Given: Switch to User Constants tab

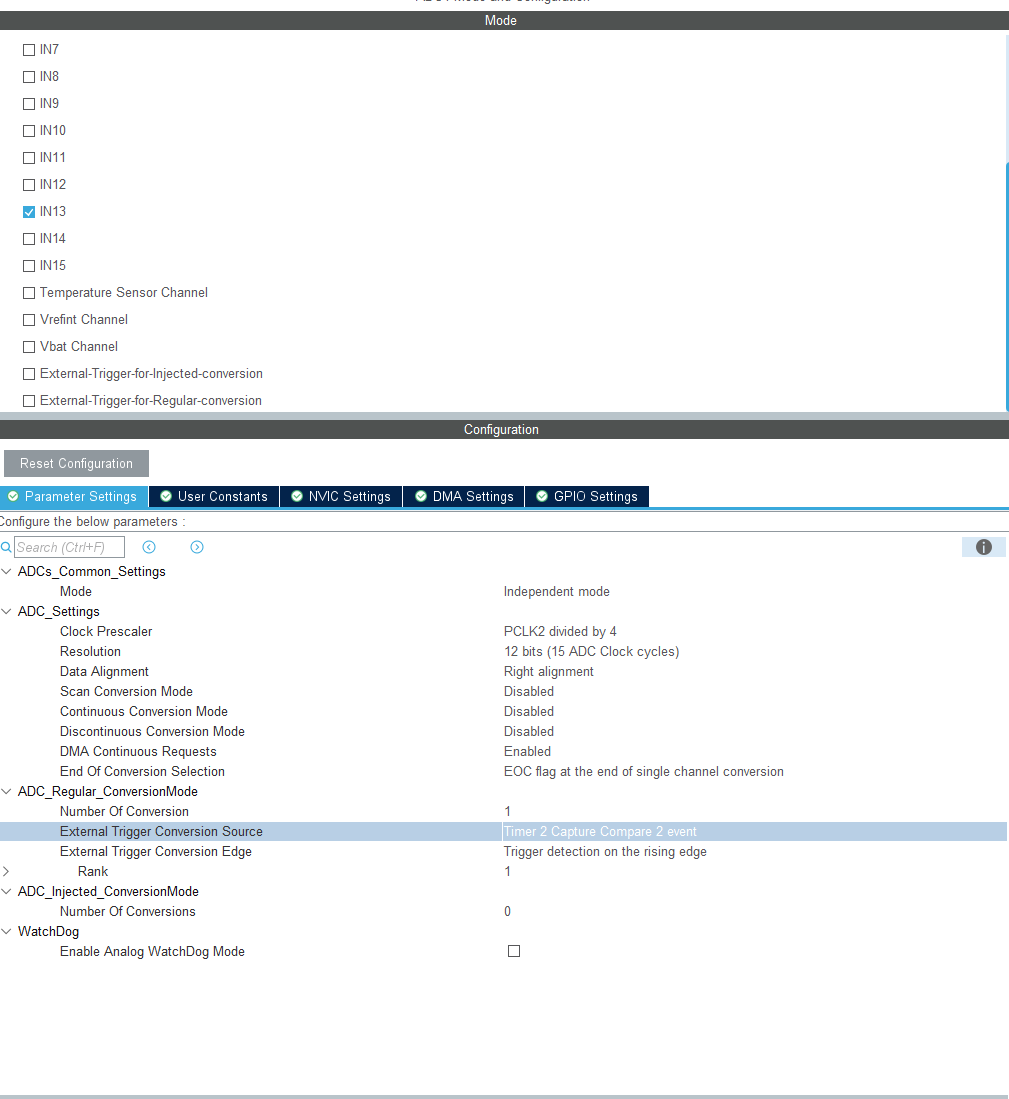Looking at the screenshot, I should (214, 496).
